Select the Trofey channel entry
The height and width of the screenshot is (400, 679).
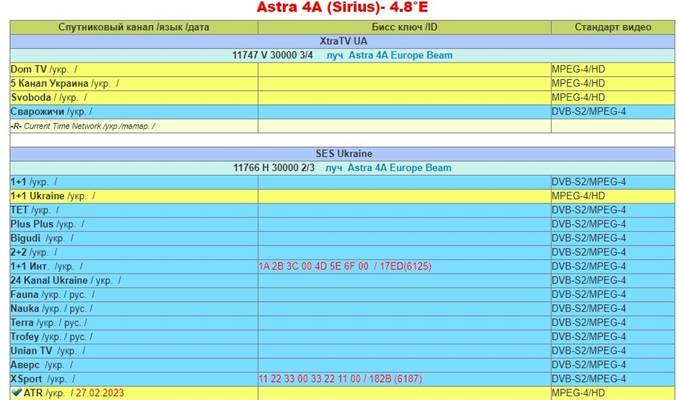24,337
